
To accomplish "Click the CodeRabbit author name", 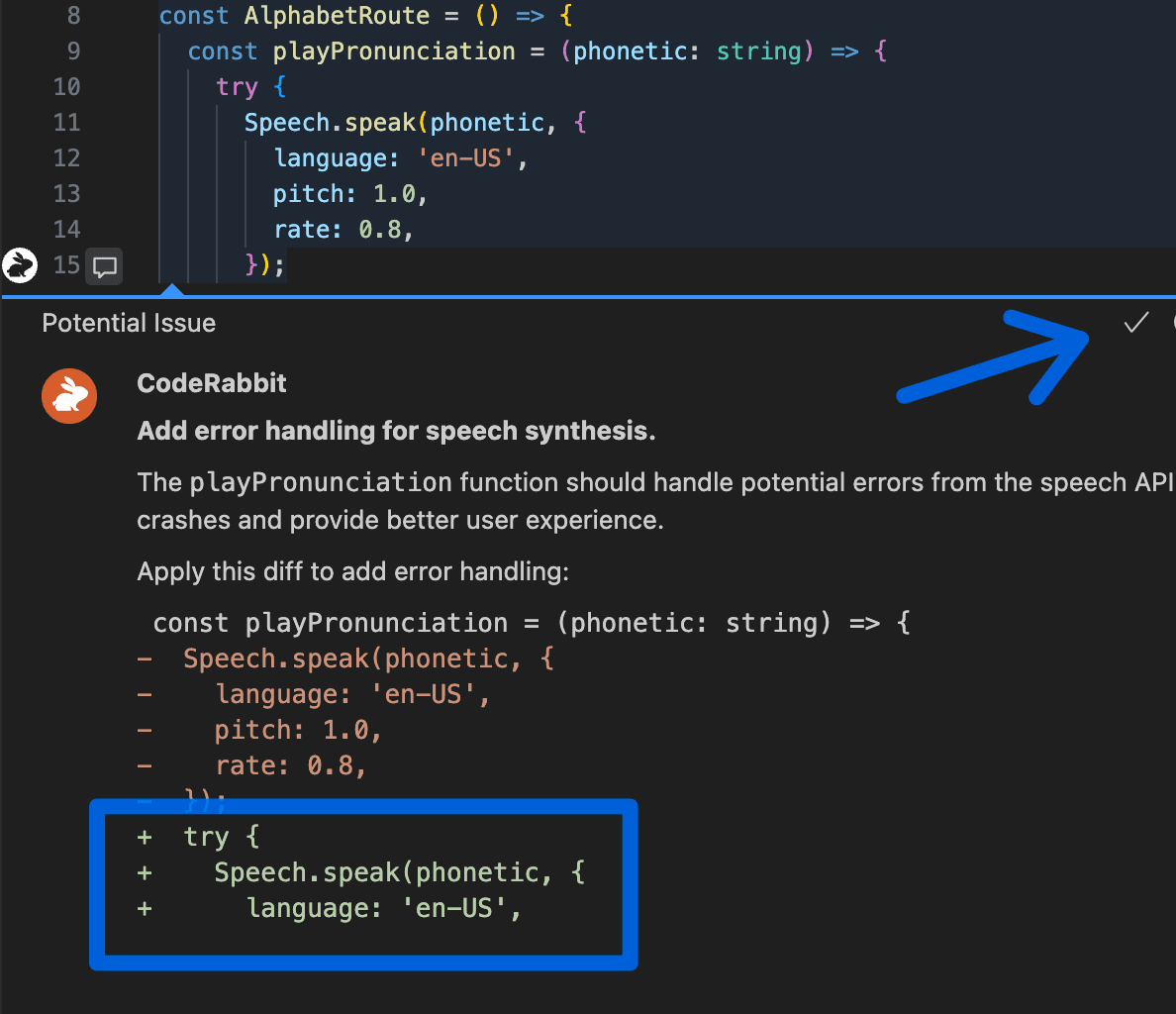I will (212, 383).
